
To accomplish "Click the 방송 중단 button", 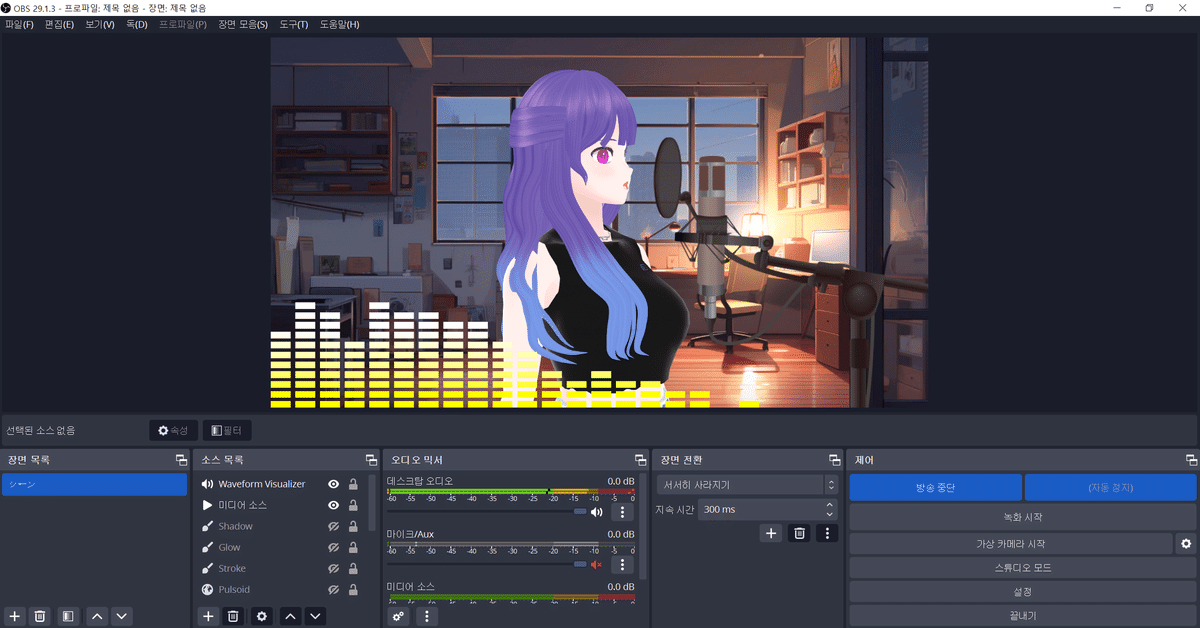I will 936,488.
